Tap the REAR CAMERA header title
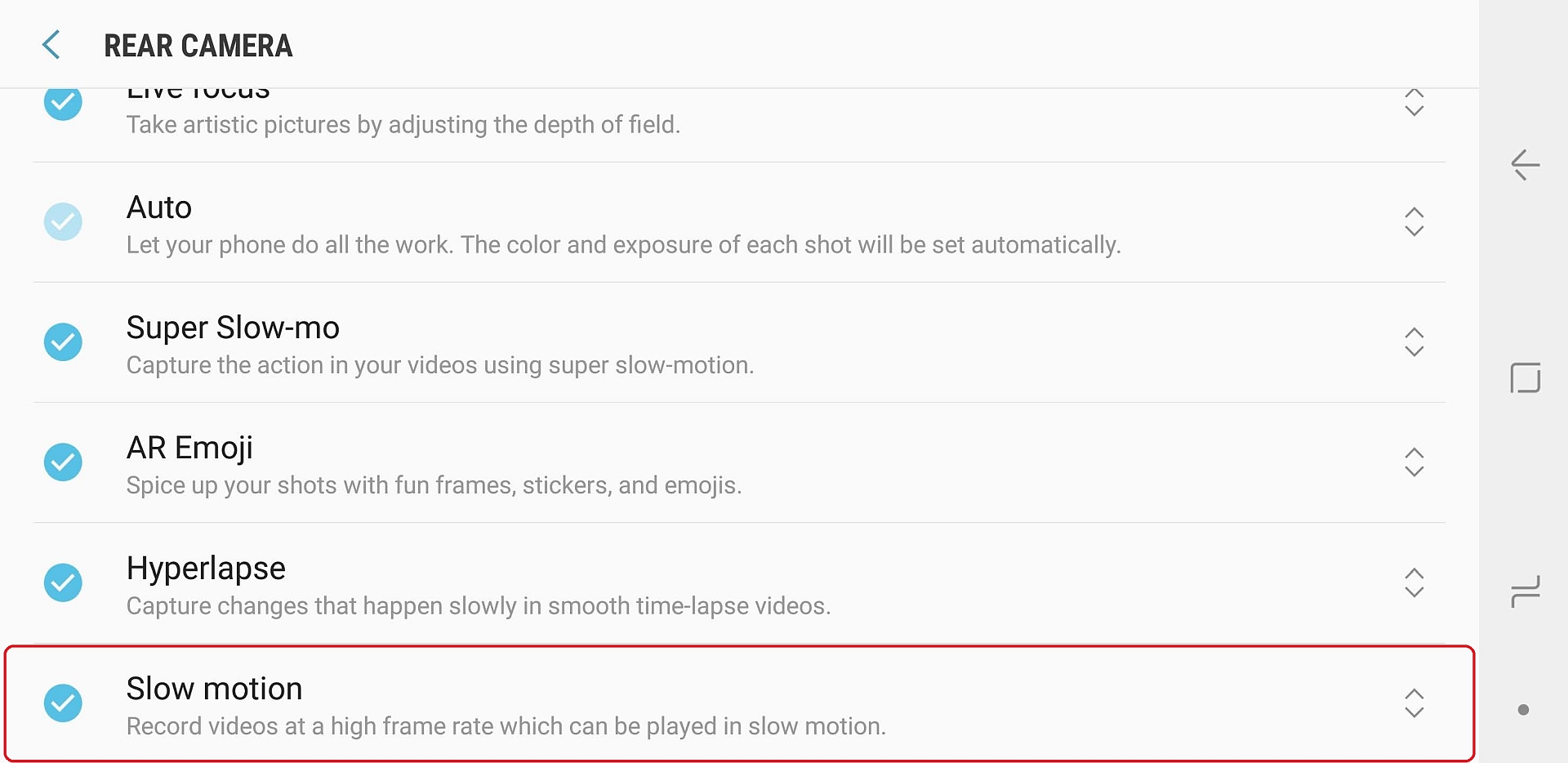1568x763 pixels. click(198, 46)
